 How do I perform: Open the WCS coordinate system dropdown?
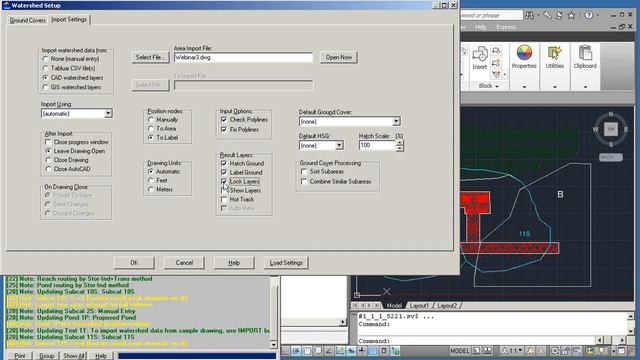coord(611,157)
